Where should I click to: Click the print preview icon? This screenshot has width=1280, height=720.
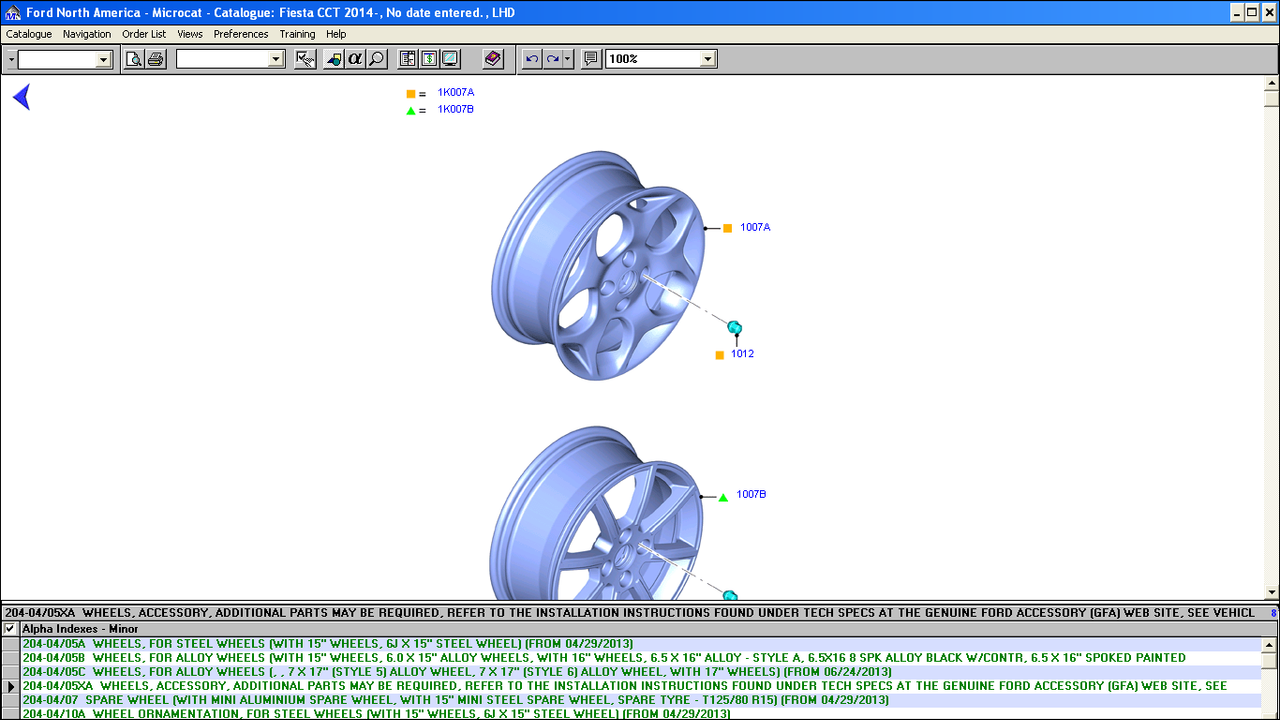pyautogui.click(x=134, y=59)
